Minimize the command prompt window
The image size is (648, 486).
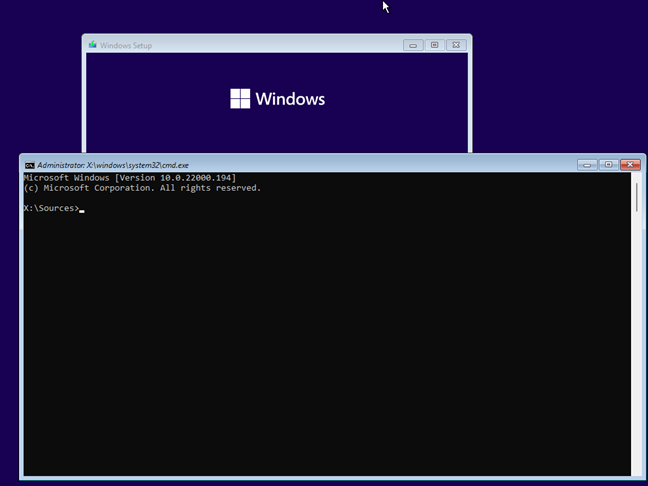click(587, 165)
